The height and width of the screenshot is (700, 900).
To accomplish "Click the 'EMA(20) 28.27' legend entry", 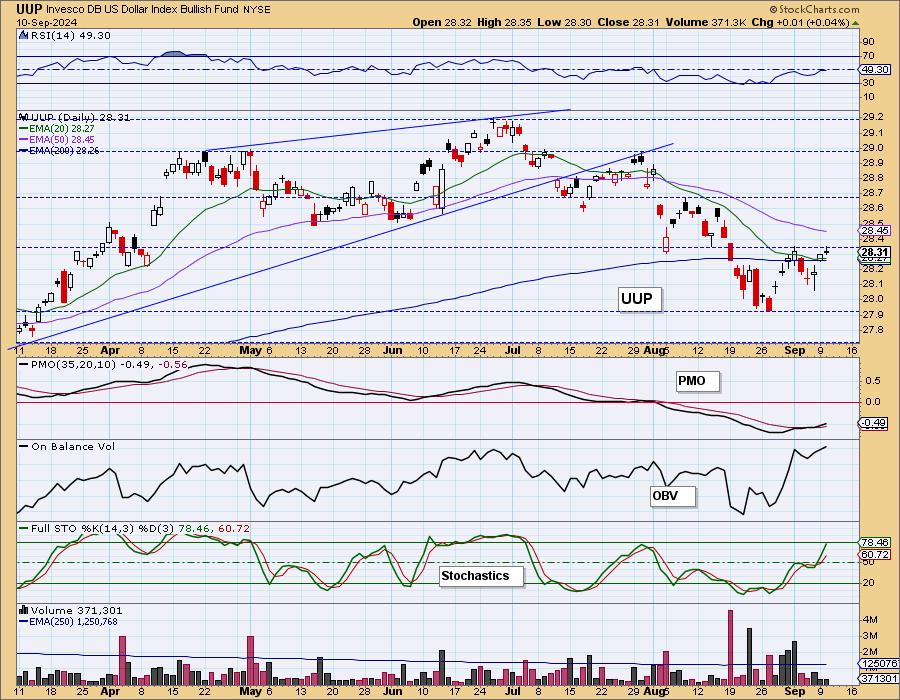I will pyautogui.click(x=61, y=129).
